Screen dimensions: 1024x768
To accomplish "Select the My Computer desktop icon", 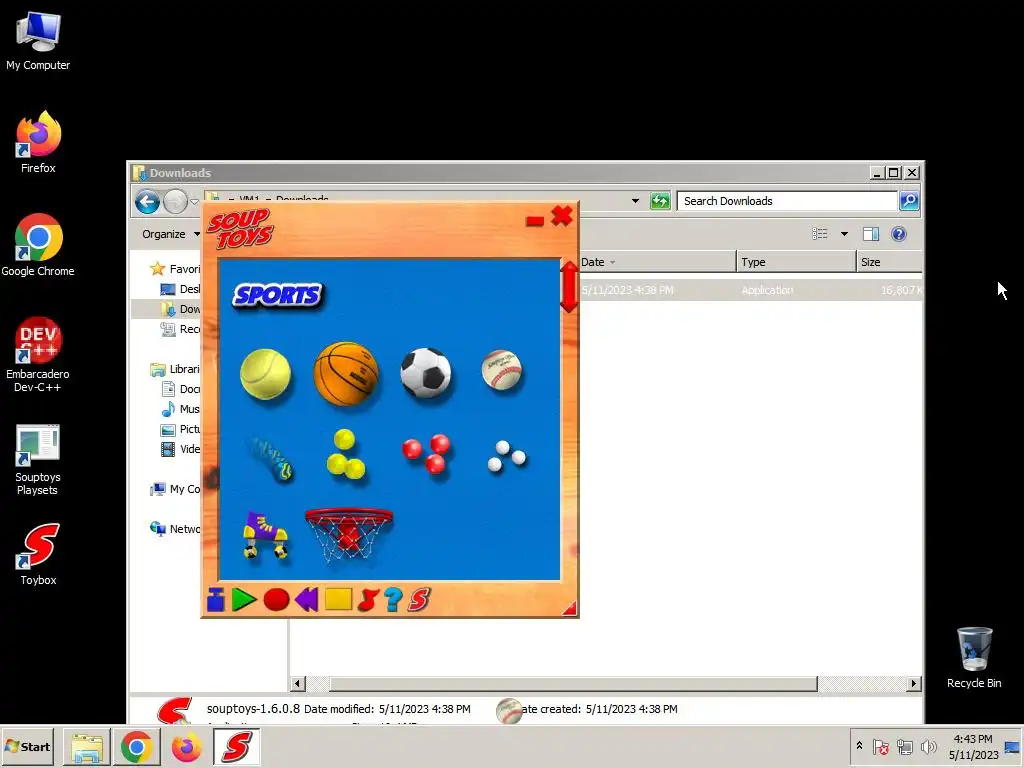I will pyautogui.click(x=38, y=41).
